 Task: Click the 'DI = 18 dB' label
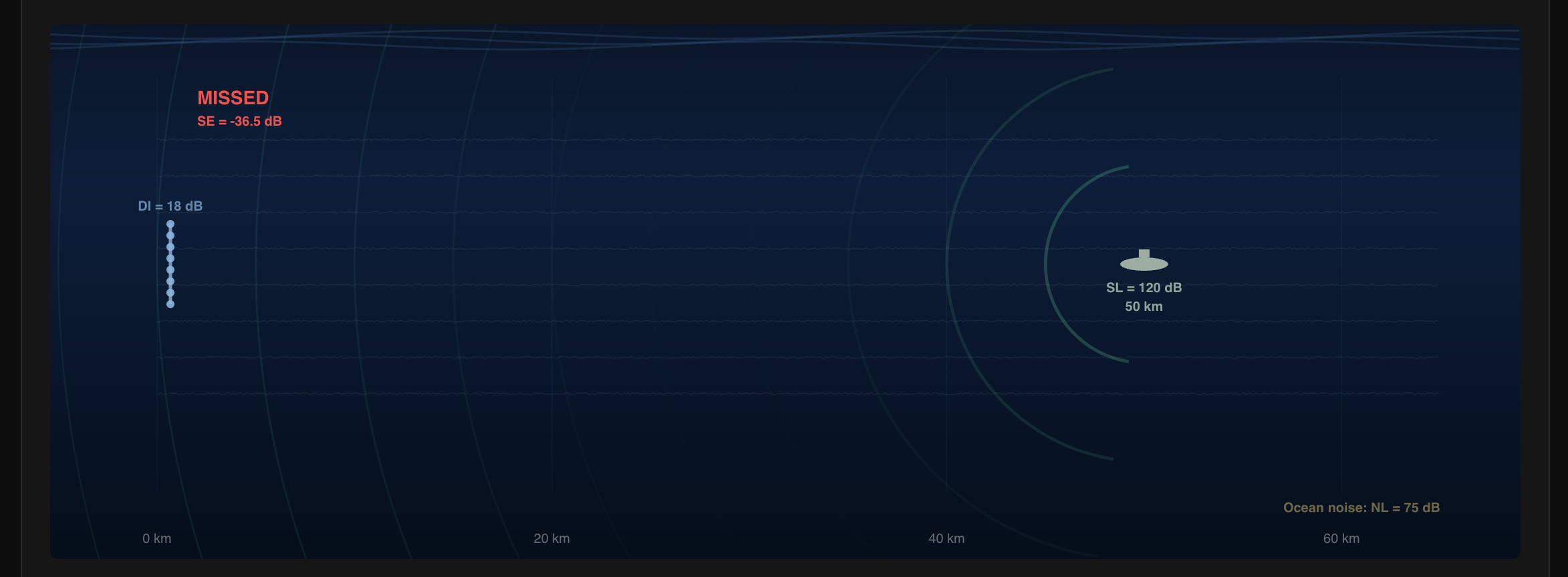point(170,206)
